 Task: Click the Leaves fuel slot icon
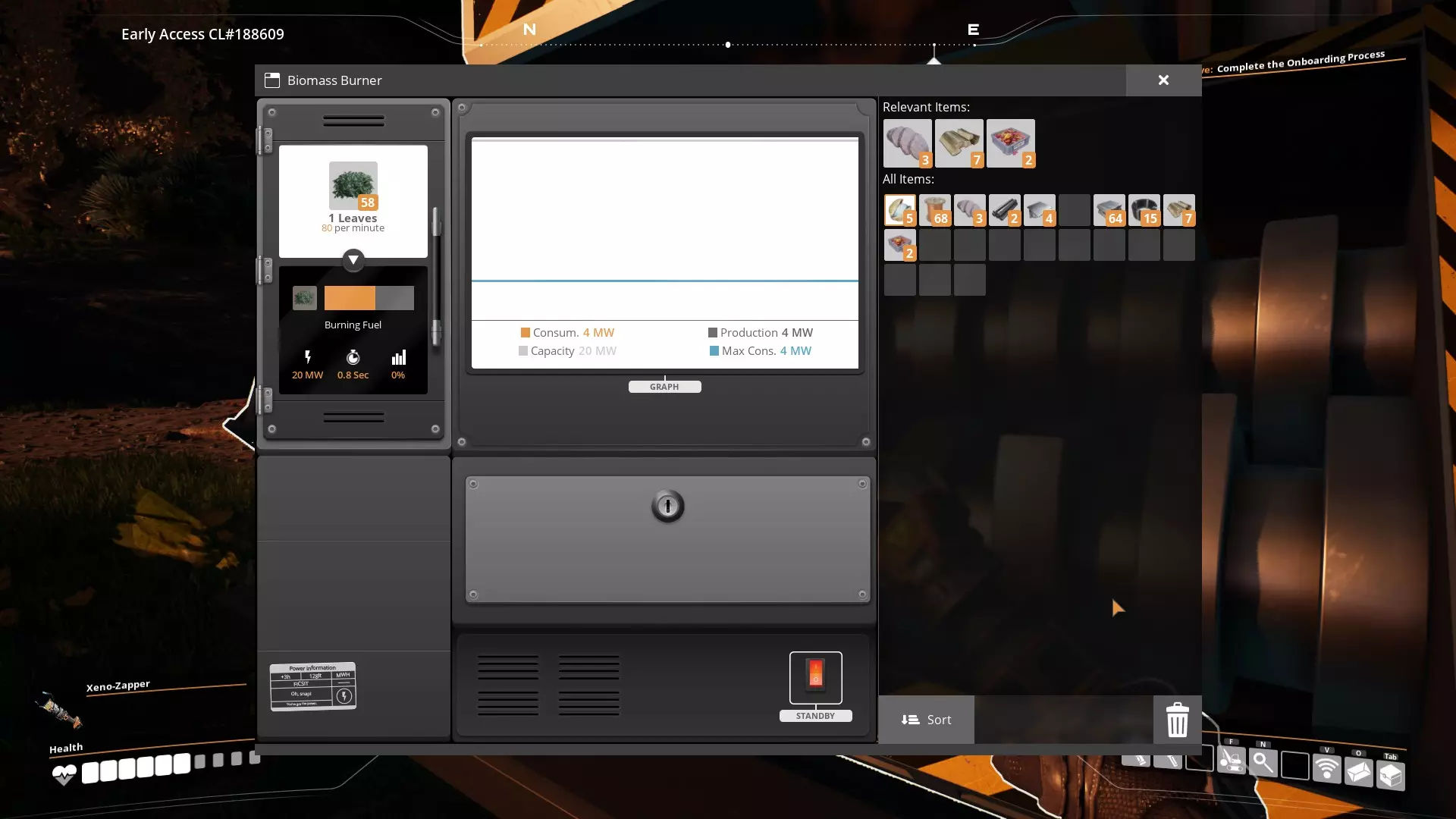353,186
